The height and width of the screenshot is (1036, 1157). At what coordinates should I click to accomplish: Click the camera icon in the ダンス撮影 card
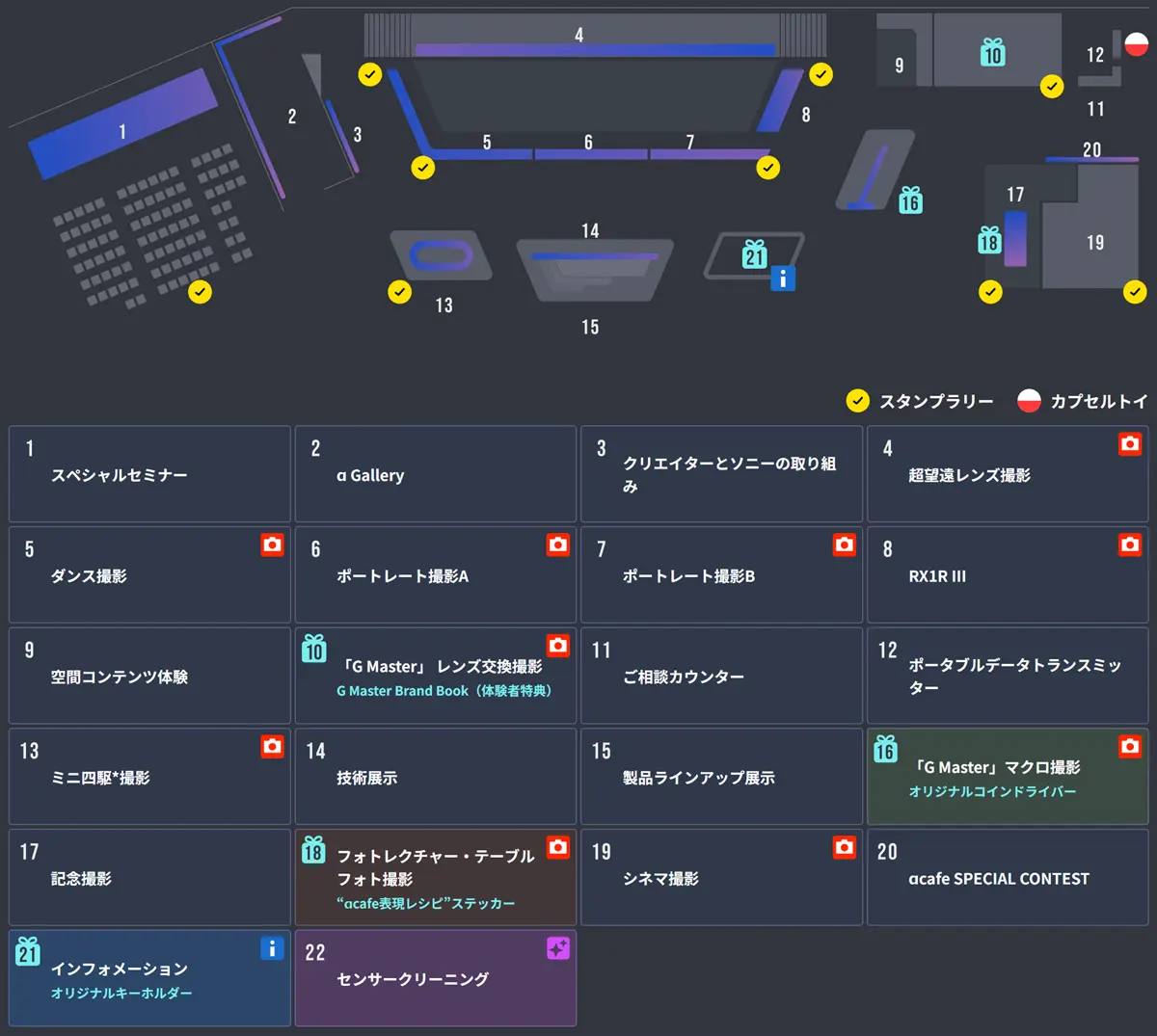click(x=273, y=545)
